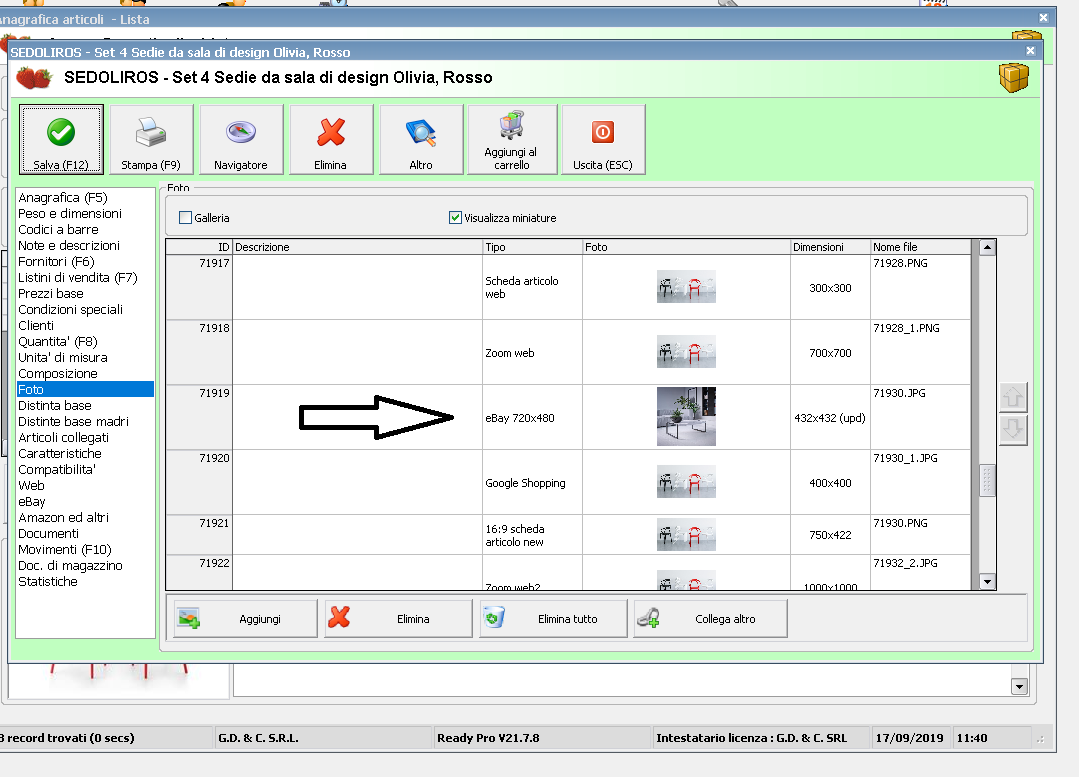Click the Dimensioni column header
1079x777 pixels.
pos(831,247)
